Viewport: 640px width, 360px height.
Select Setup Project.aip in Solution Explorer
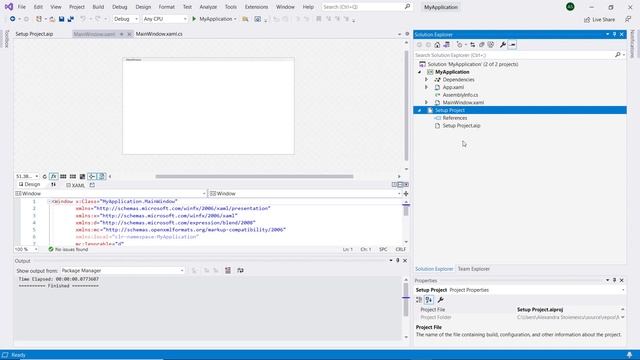[x=461, y=126]
